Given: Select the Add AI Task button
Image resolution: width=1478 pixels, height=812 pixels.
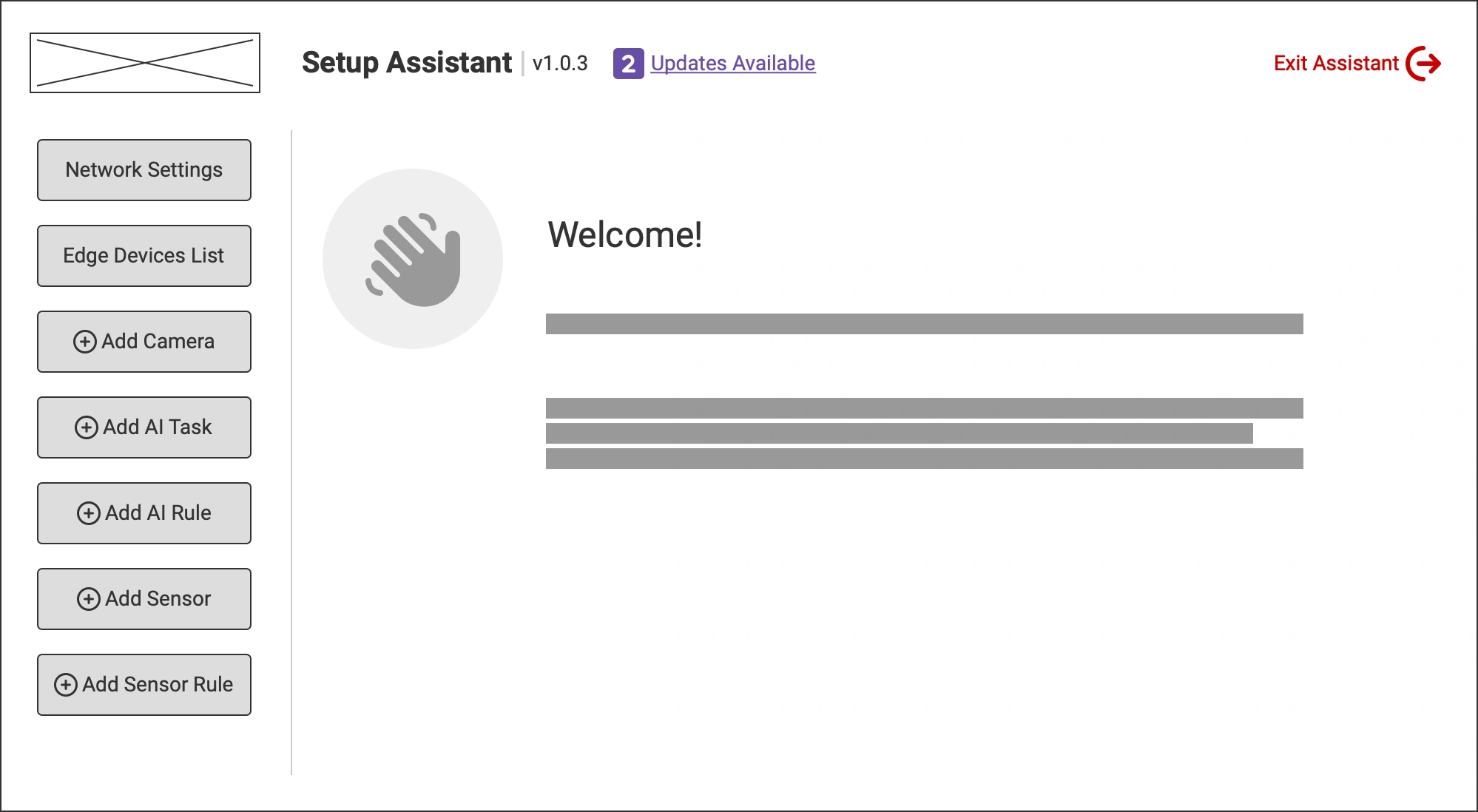Looking at the screenshot, I should (144, 427).
